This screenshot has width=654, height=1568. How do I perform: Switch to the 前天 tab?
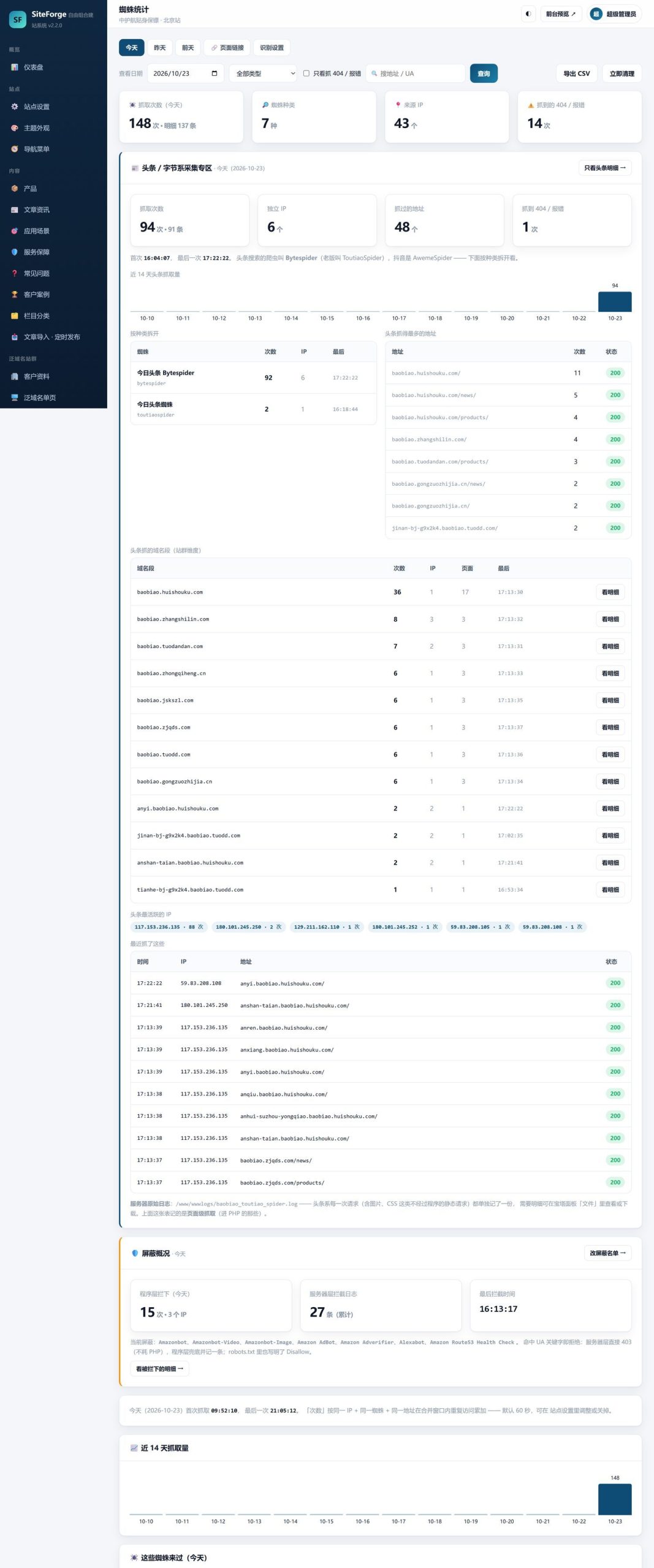coord(188,48)
